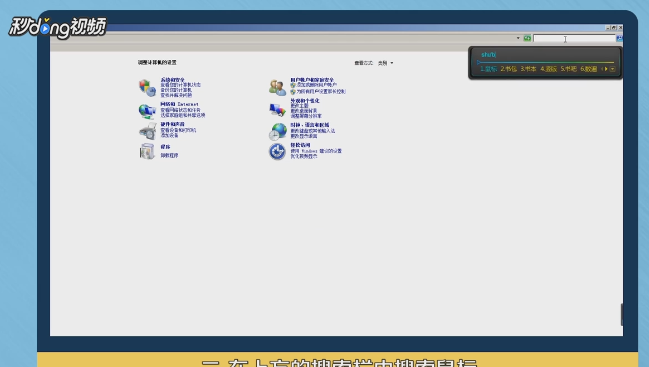Choose IME candidate 2.书包
This screenshot has width=649, height=367.
pos(508,69)
